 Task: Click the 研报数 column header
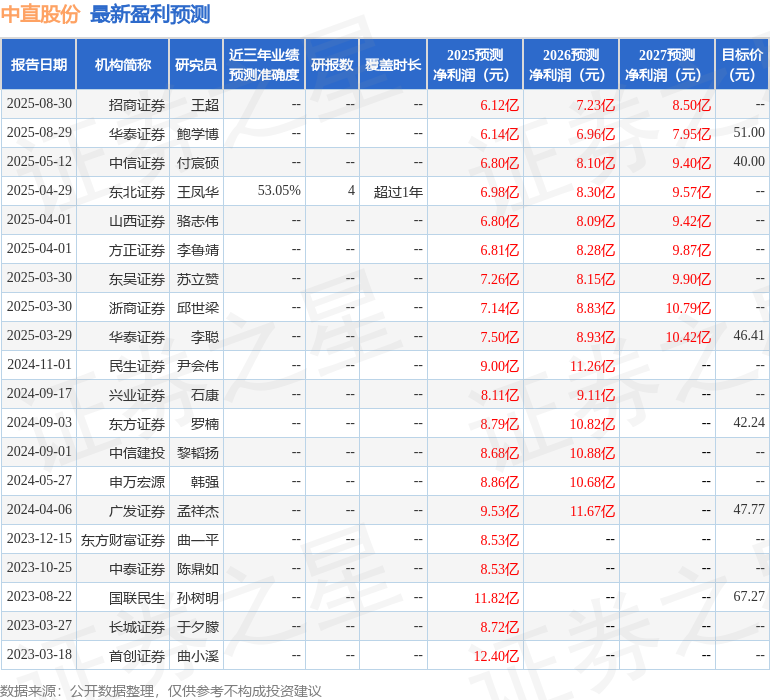pos(332,65)
